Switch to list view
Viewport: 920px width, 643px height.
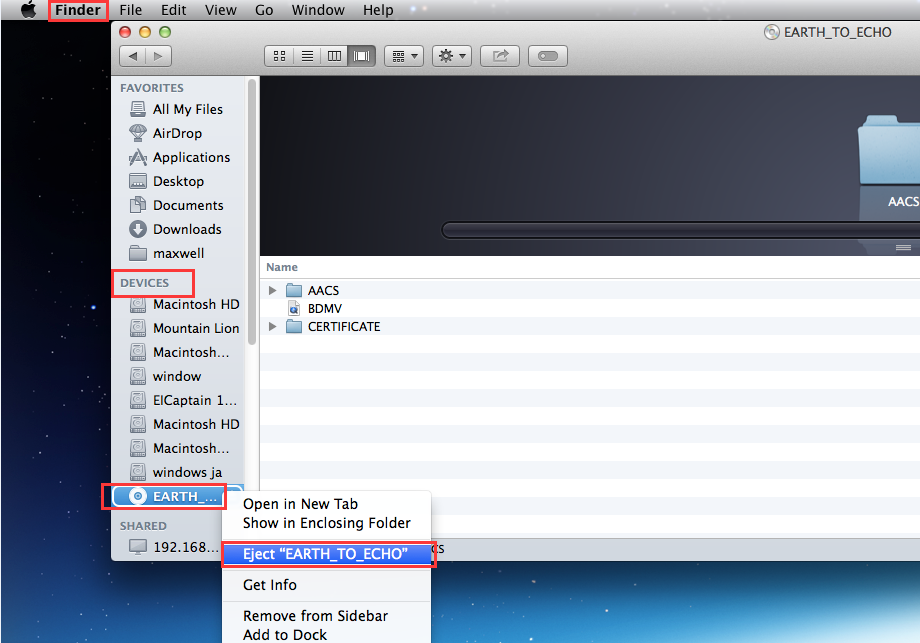(x=307, y=56)
